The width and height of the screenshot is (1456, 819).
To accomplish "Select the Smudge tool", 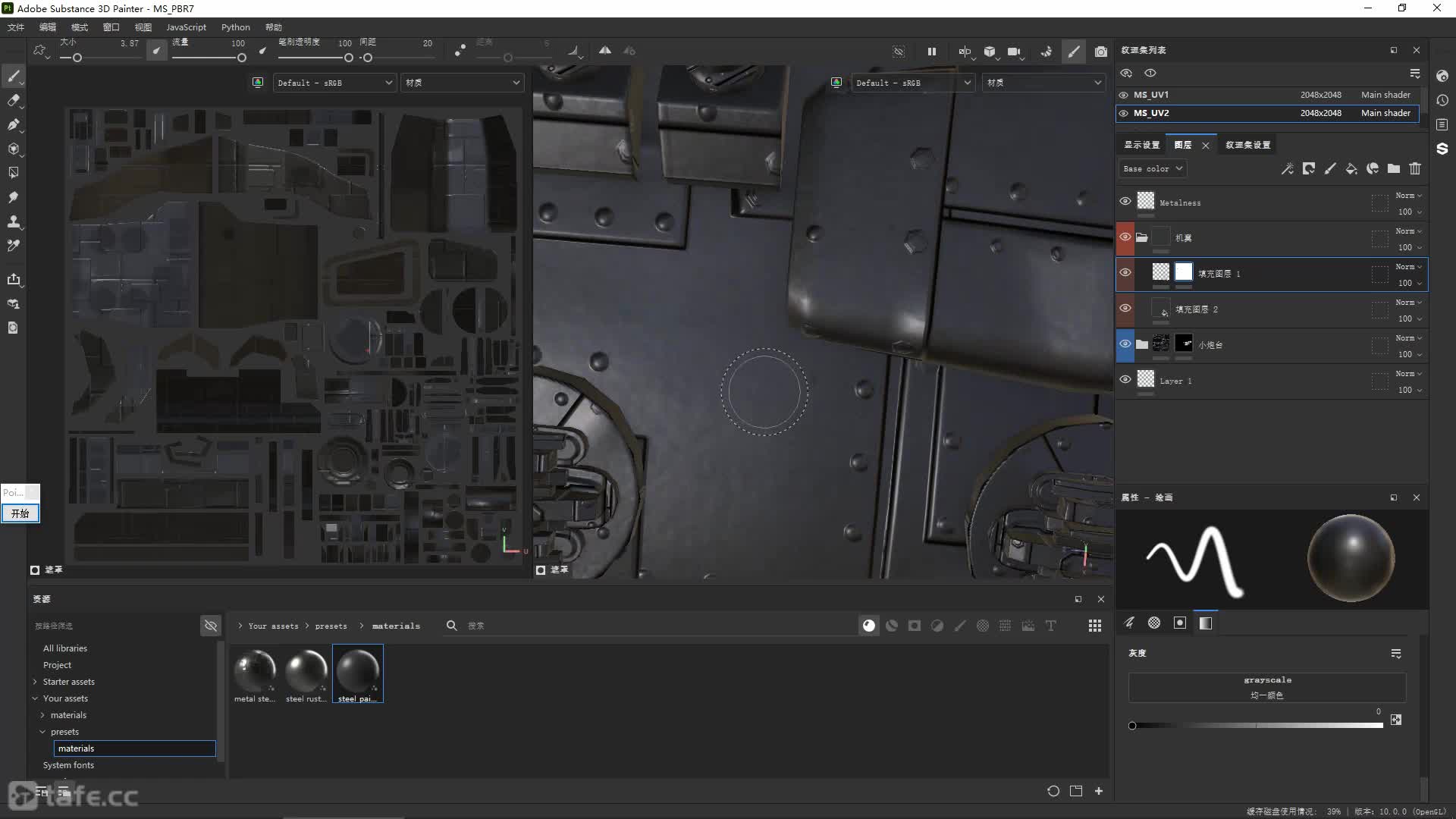I will [x=14, y=197].
